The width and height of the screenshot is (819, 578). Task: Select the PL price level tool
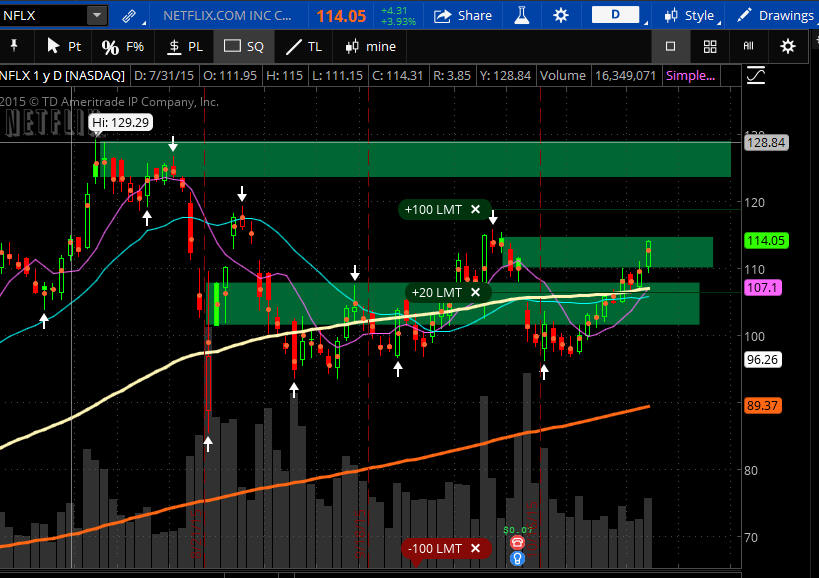[184, 46]
